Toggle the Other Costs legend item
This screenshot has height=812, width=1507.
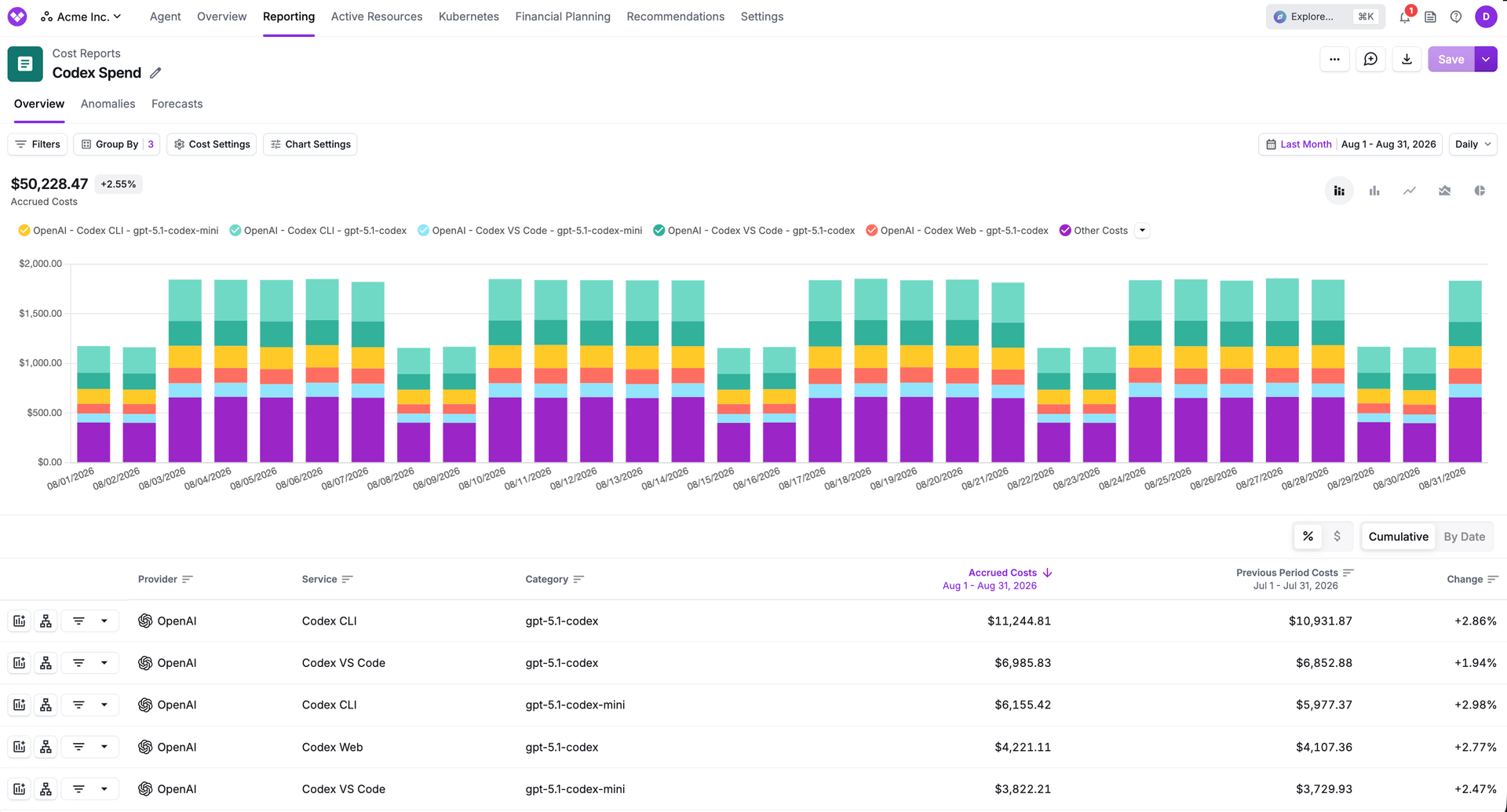[x=1093, y=231]
